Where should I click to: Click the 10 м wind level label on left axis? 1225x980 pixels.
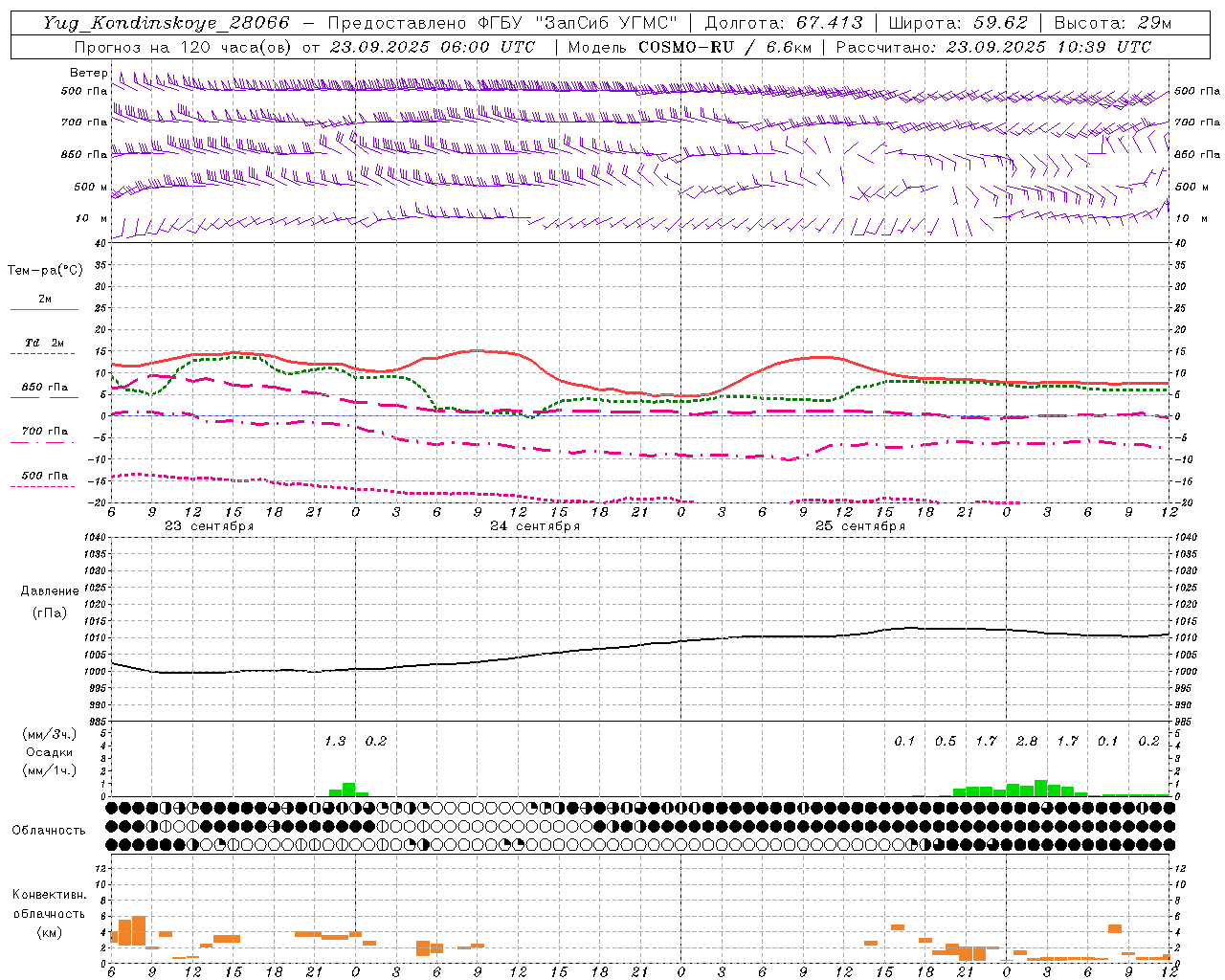[x=92, y=218]
